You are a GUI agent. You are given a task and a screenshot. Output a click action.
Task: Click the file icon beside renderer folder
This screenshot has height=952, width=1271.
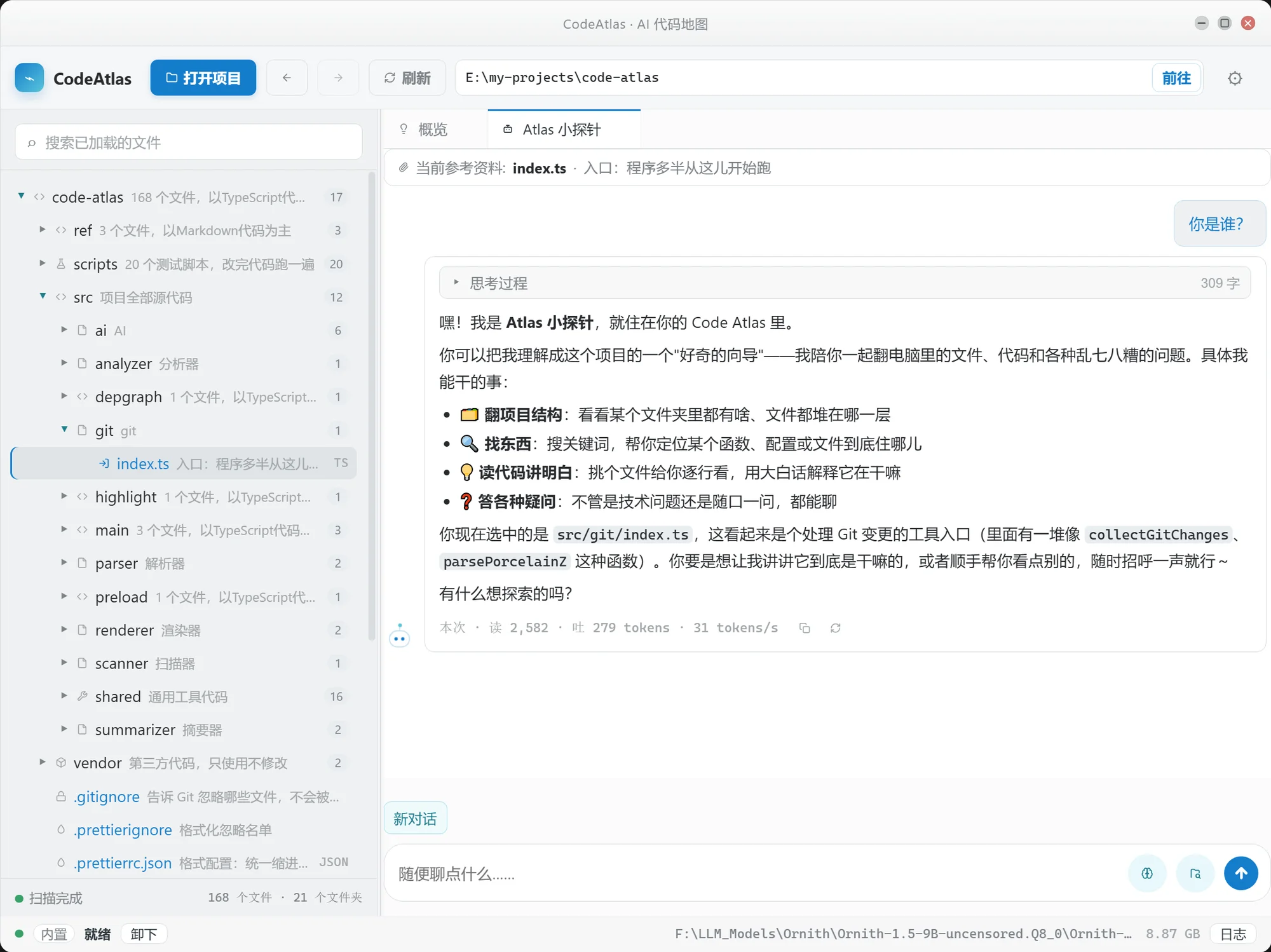tap(82, 630)
